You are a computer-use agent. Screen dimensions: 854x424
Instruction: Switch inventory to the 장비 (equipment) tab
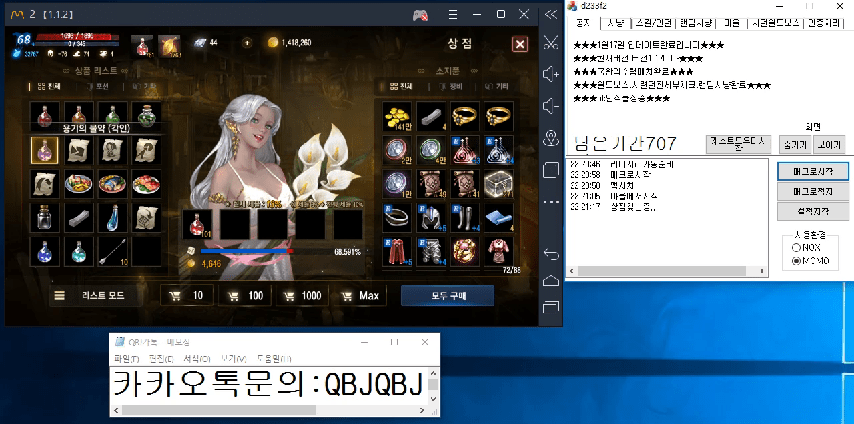pyautogui.click(x=450, y=87)
